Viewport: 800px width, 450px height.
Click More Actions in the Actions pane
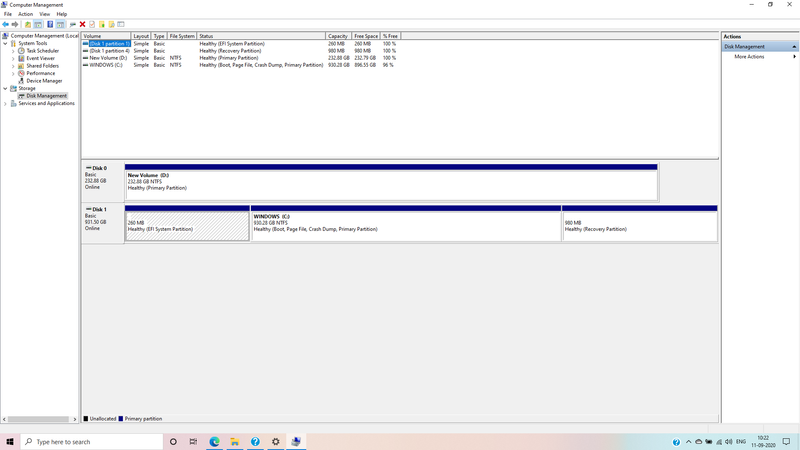749,57
